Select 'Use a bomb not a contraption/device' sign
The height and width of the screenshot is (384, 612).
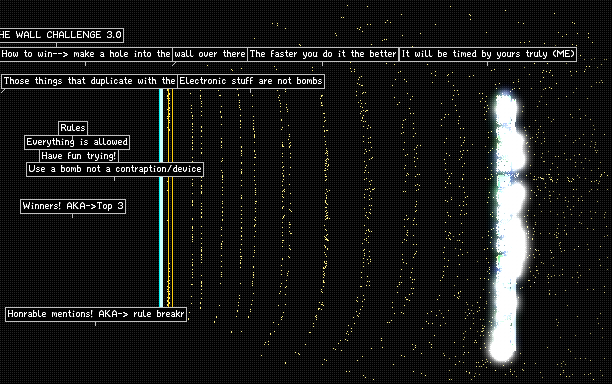tap(115, 169)
